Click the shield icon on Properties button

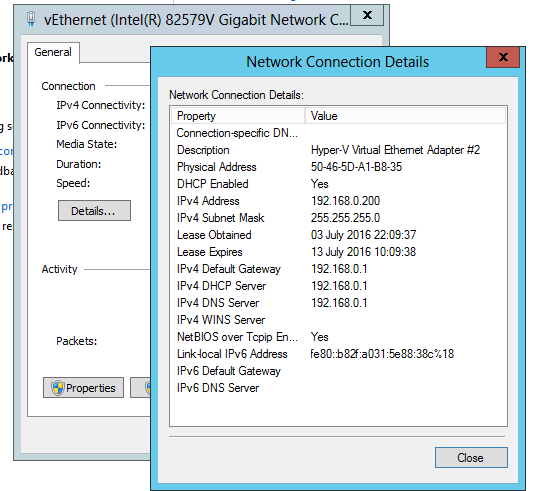tap(58, 388)
